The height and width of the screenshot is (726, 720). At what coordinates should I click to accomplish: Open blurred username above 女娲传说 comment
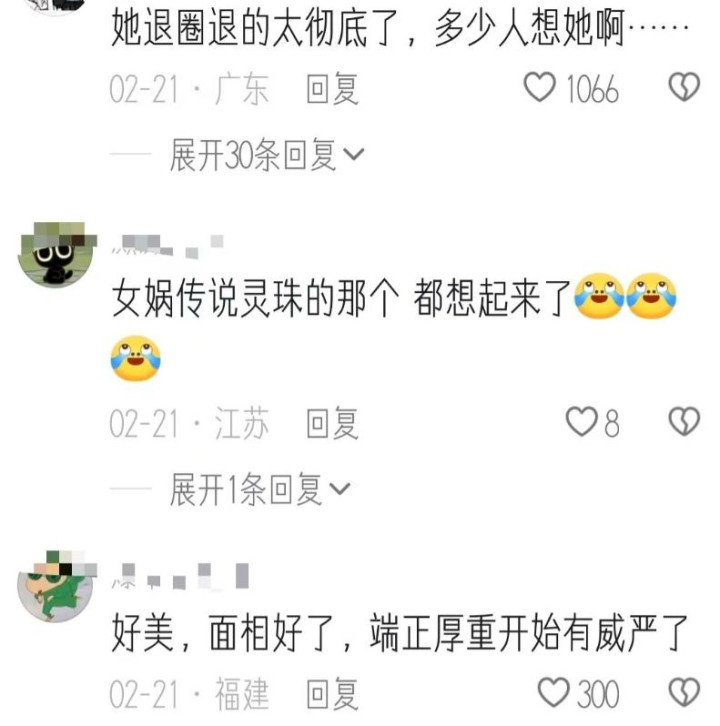(x=168, y=246)
